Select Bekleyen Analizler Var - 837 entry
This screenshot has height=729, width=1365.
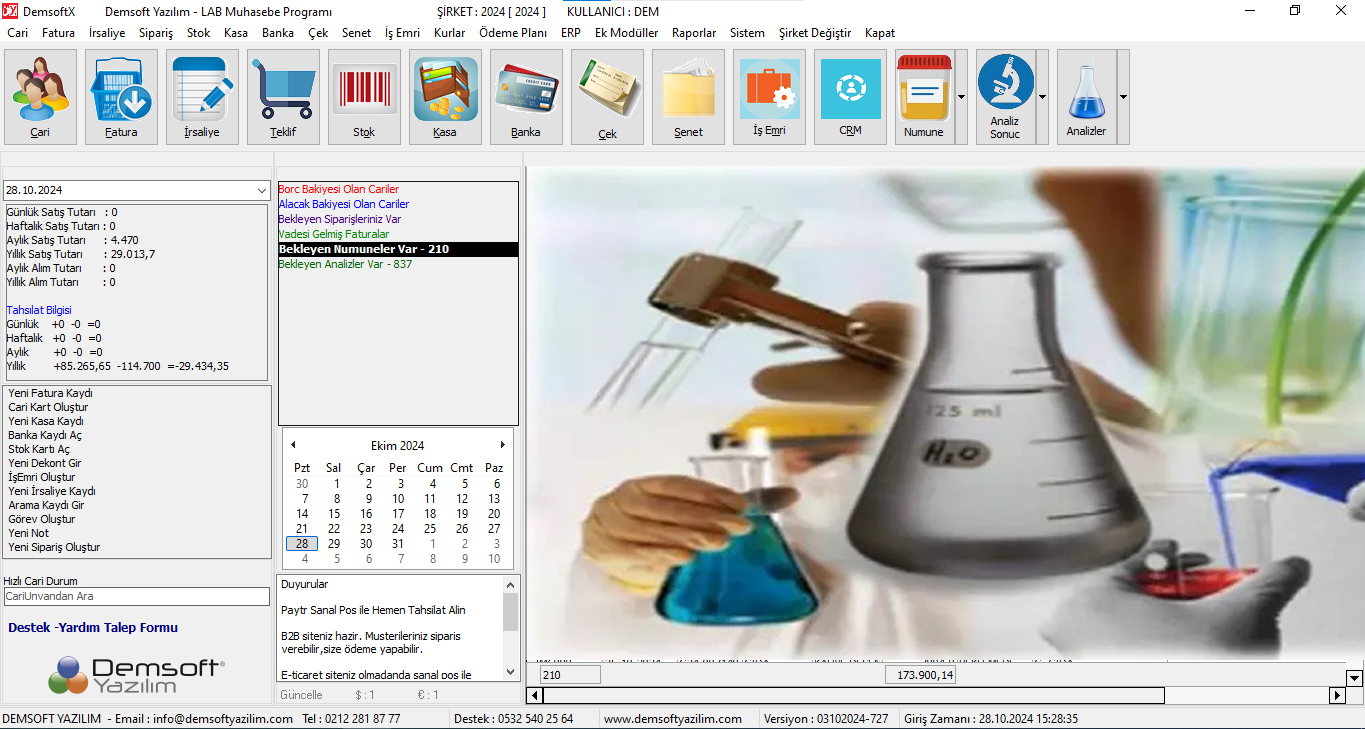click(x=345, y=264)
